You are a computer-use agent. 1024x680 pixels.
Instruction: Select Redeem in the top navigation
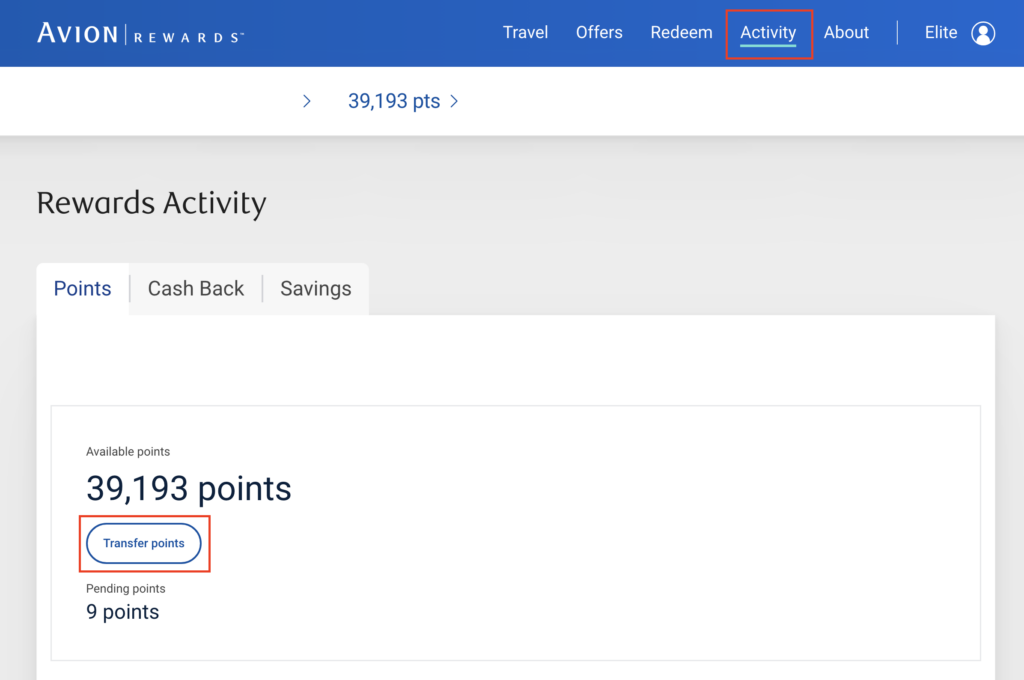pos(681,33)
